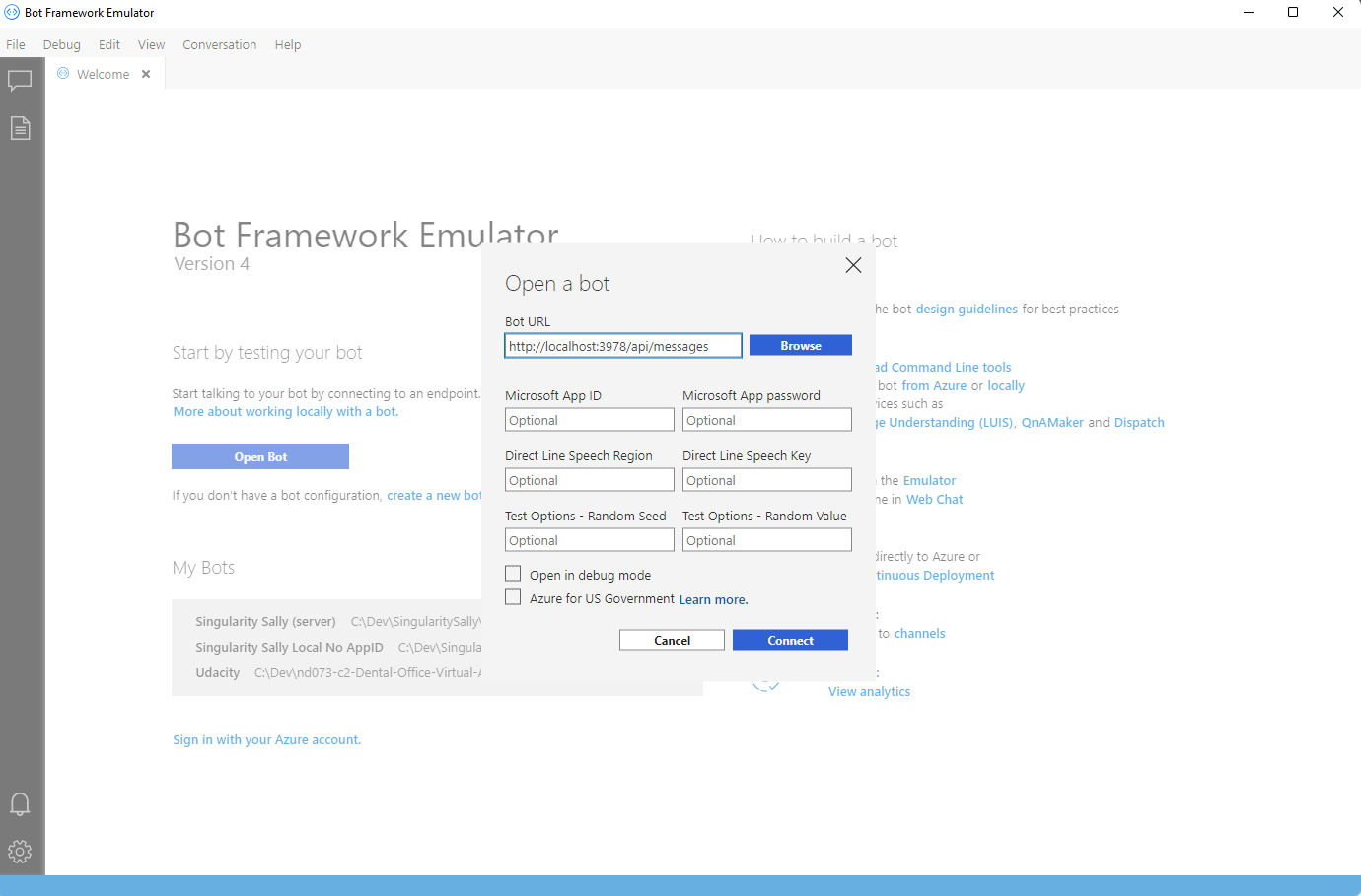The height and width of the screenshot is (896, 1361).
Task: Open the resources document icon in sidebar
Action: (20, 128)
